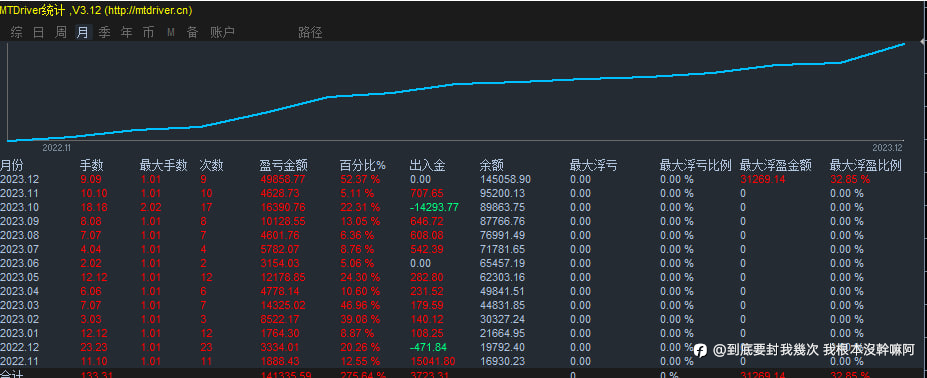The image size is (927, 378).
Task: Click profit value 49858.77
Action: point(283,179)
